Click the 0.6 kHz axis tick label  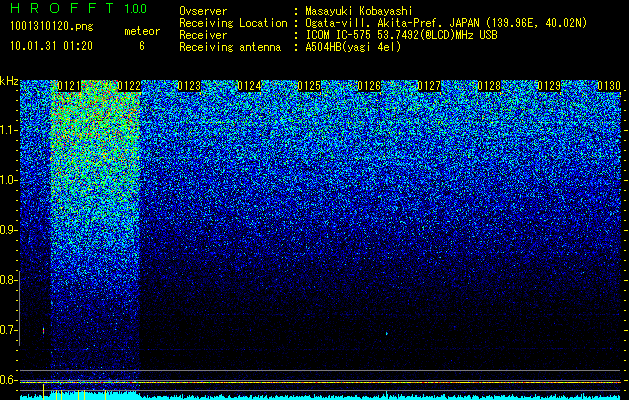click(9, 380)
